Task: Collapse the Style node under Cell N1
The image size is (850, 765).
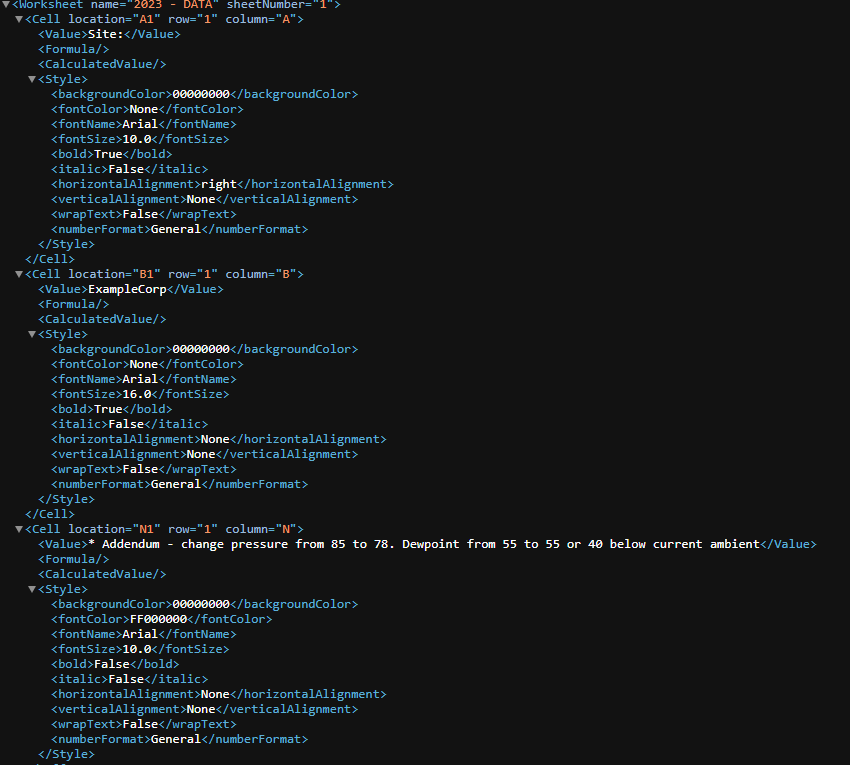Action: [x=32, y=589]
